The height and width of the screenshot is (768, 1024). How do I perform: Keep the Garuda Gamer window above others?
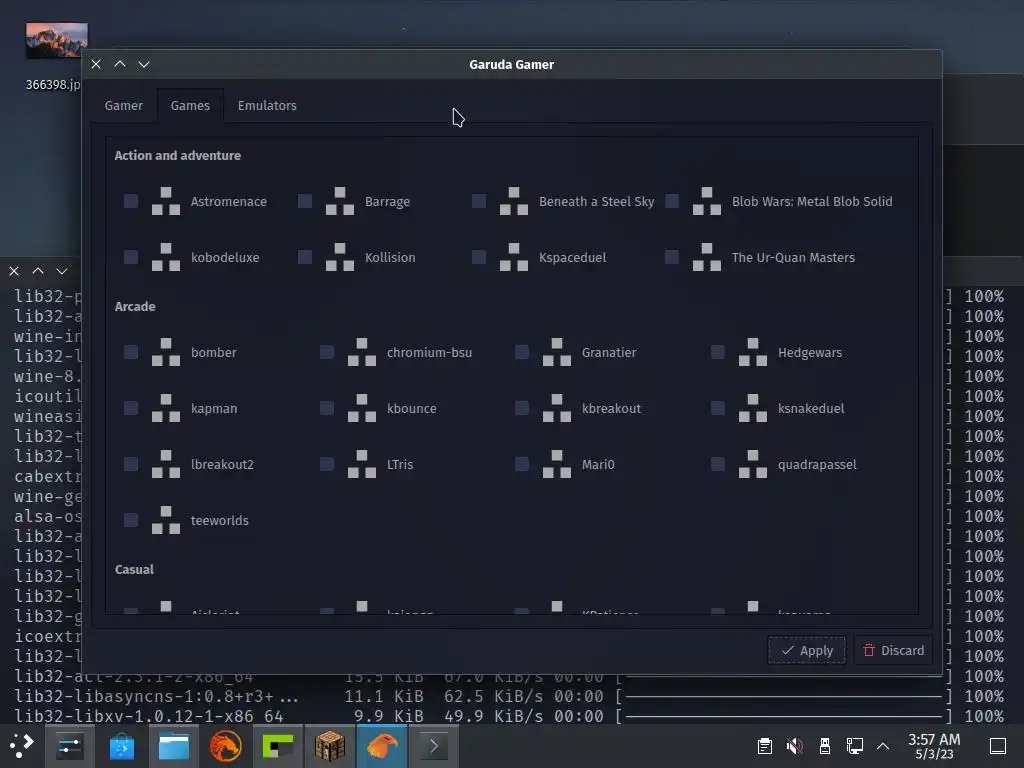(x=120, y=64)
